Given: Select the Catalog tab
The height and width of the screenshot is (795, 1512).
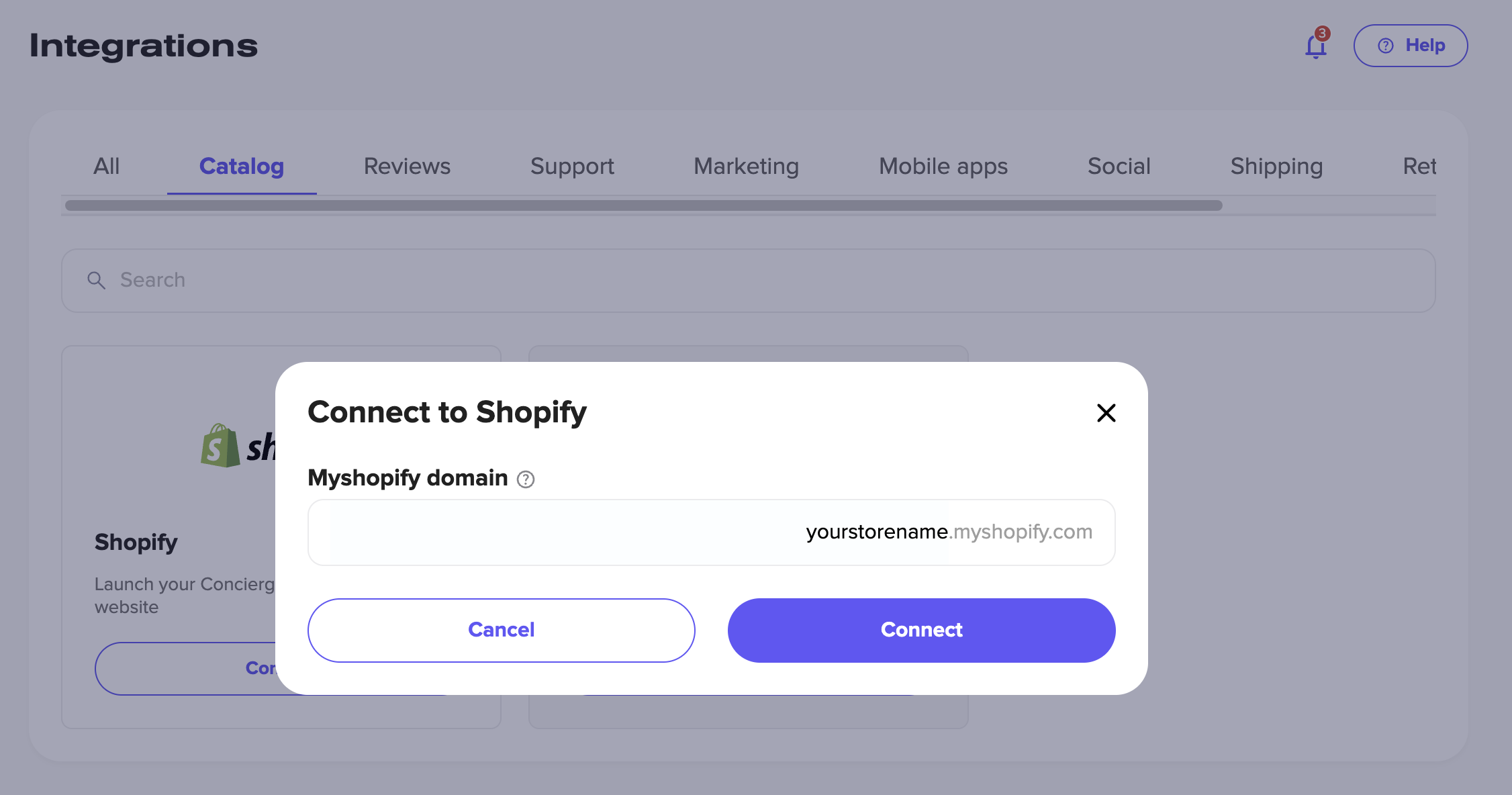Looking at the screenshot, I should coord(242,167).
